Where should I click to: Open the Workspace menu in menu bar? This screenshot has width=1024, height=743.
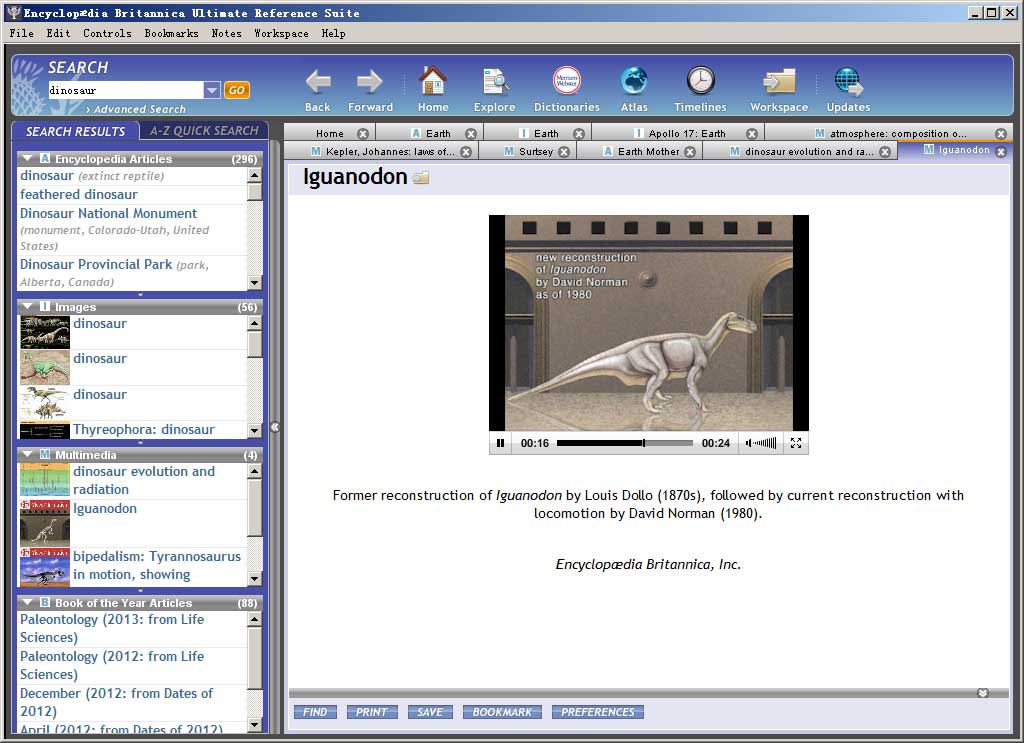pyautogui.click(x=281, y=33)
